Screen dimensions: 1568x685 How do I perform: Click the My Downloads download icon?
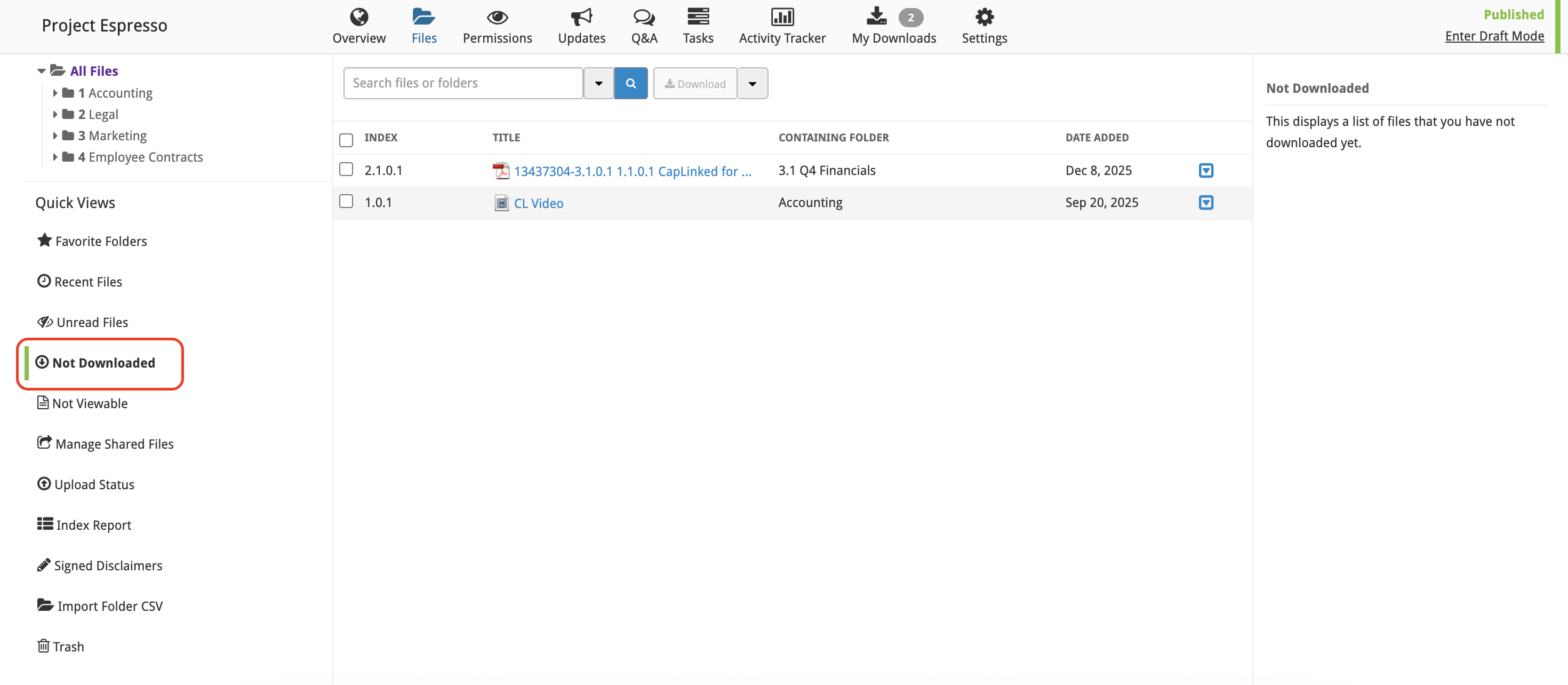coord(876,16)
